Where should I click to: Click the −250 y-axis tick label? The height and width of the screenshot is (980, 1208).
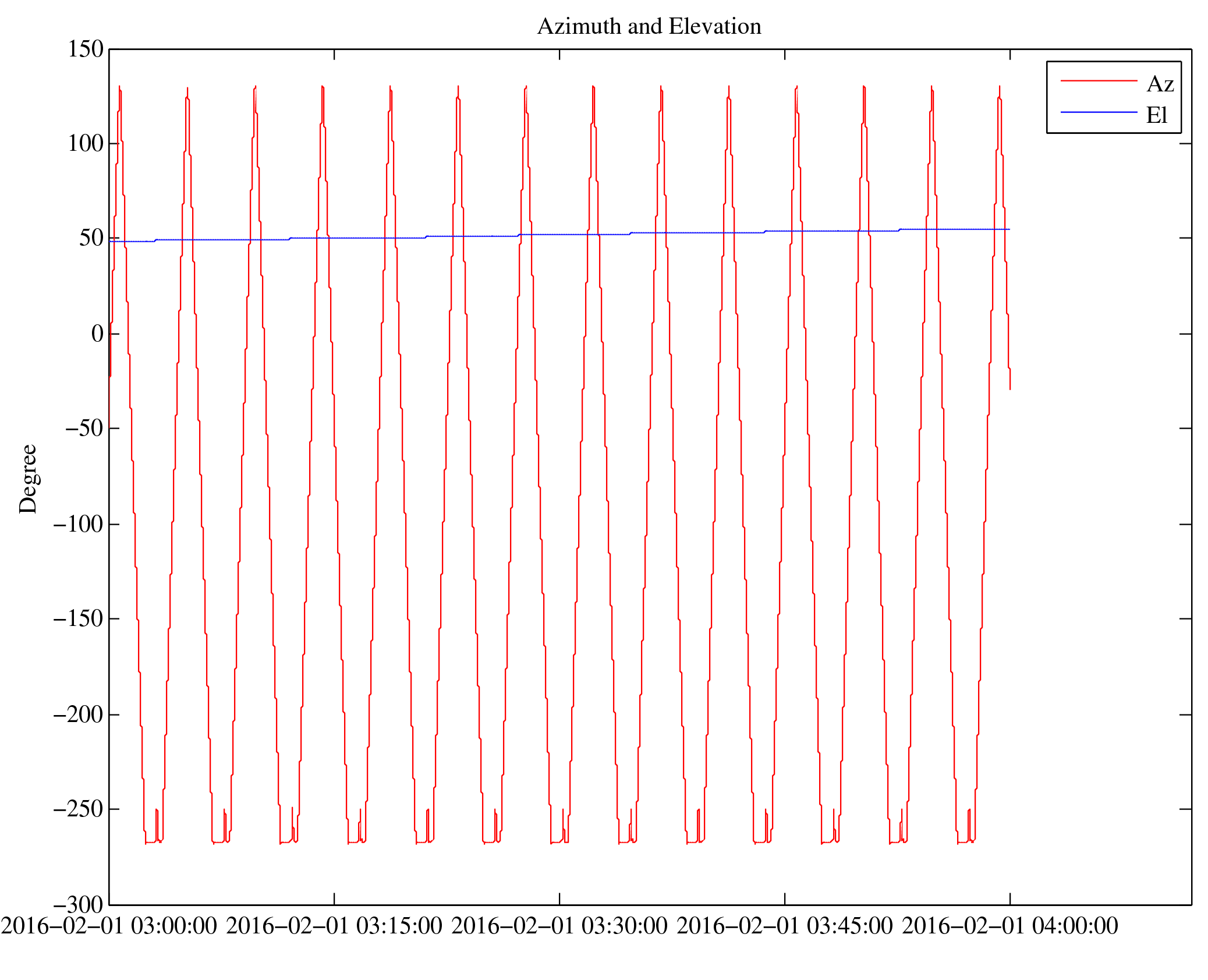point(78,809)
